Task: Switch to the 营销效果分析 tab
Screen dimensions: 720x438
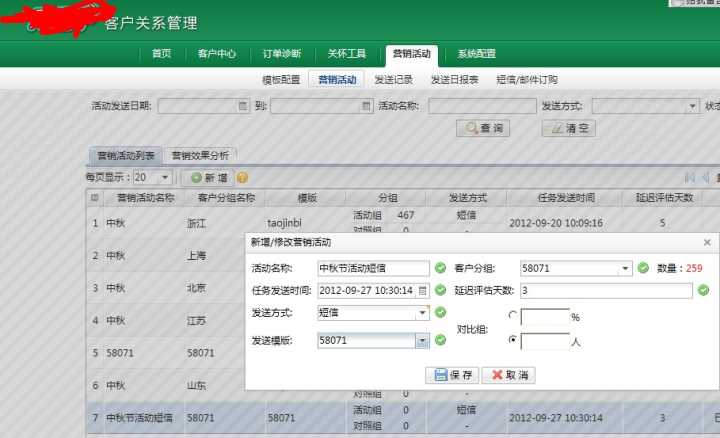Action: (200, 155)
